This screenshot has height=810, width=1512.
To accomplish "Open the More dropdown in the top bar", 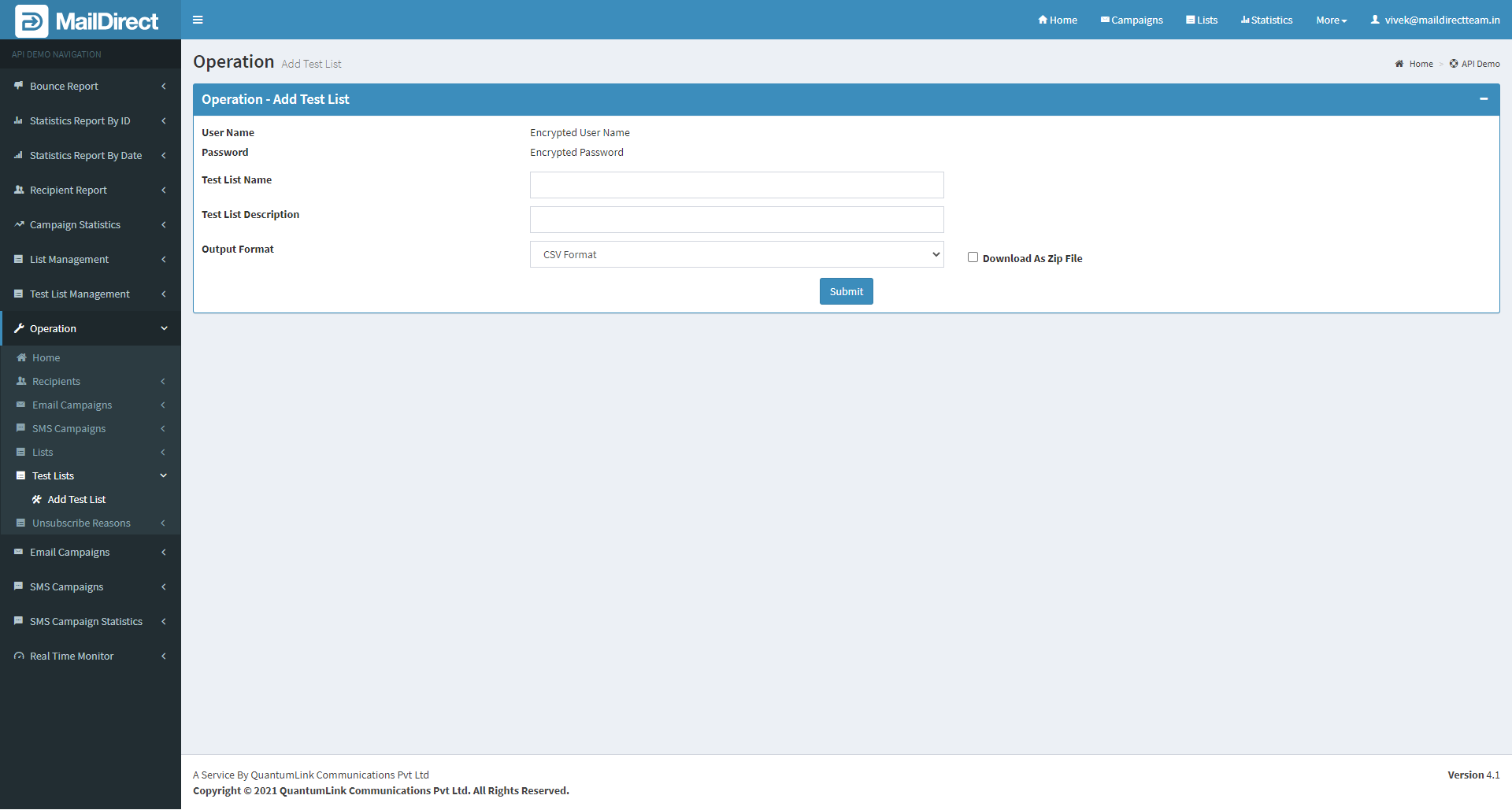I will pyautogui.click(x=1331, y=20).
